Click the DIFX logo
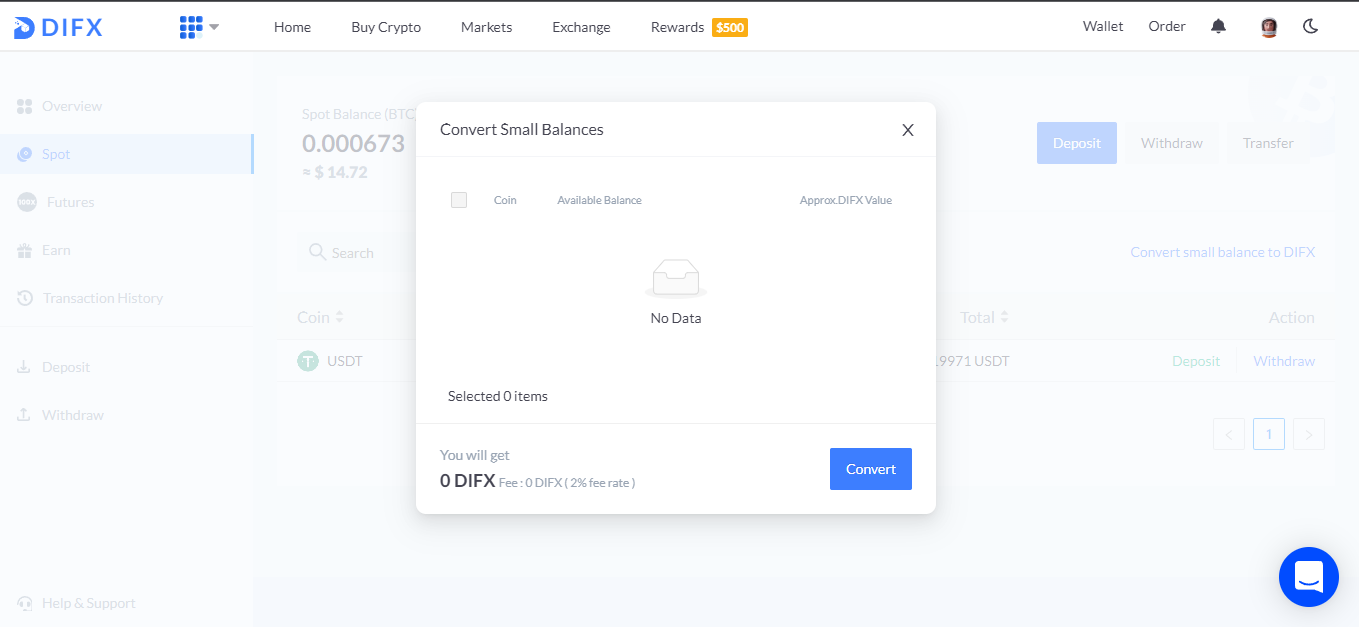The width and height of the screenshot is (1359, 627). [x=58, y=28]
